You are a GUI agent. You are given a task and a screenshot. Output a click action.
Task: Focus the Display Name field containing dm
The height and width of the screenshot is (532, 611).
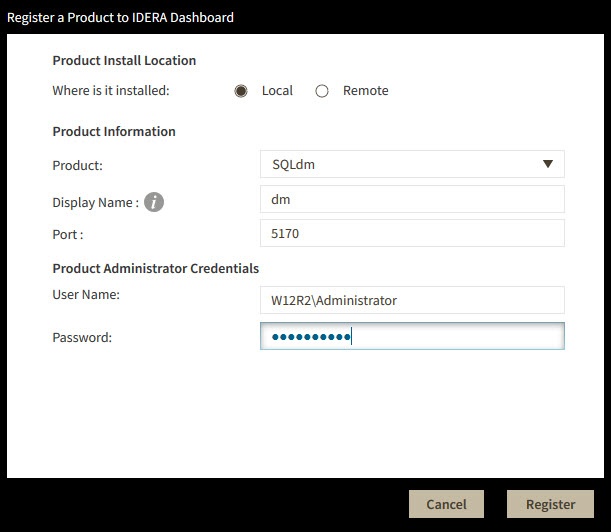pos(411,199)
